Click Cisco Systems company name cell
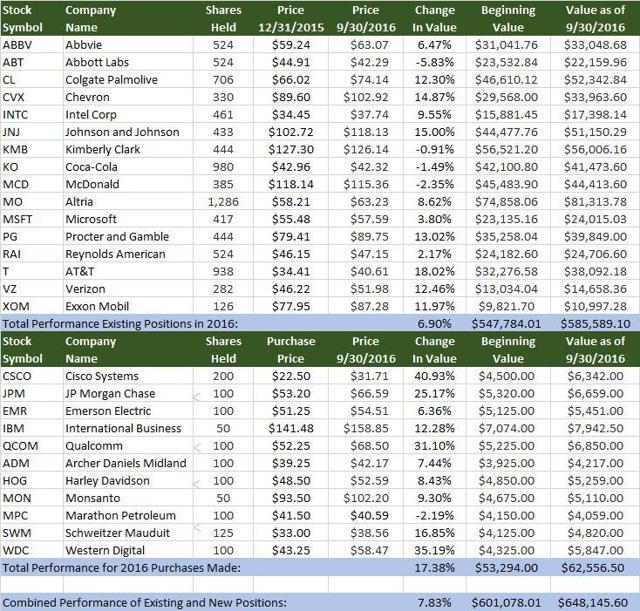Screen dimensions: 640x611 (x=128, y=376)
